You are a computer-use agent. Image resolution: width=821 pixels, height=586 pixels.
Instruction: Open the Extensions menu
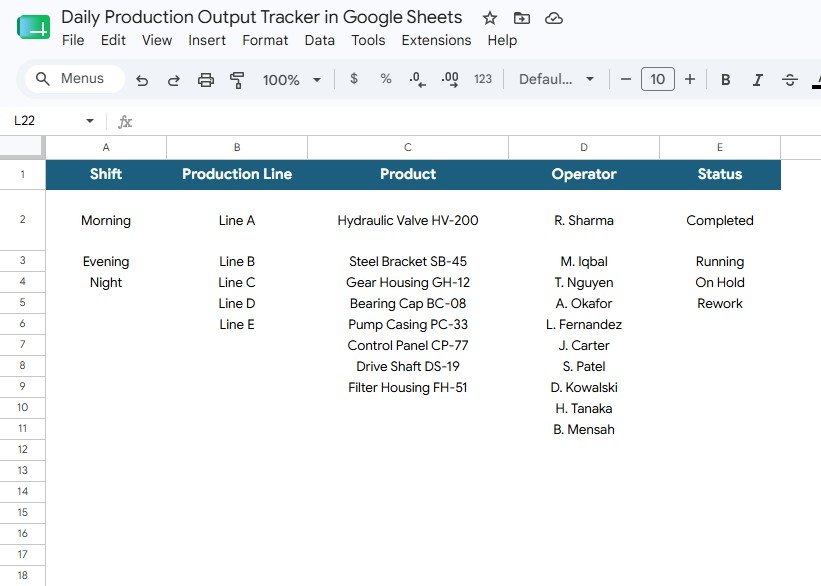click(436, 40)
